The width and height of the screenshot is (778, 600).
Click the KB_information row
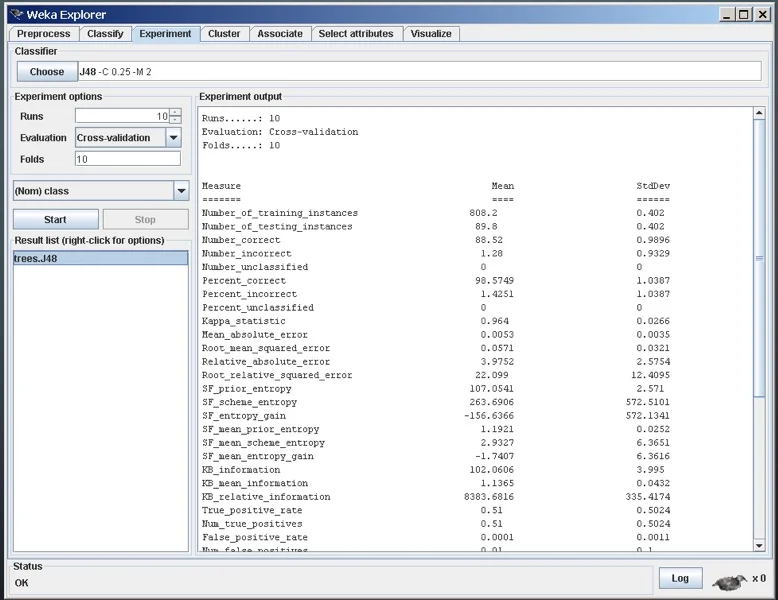point(433,469)
